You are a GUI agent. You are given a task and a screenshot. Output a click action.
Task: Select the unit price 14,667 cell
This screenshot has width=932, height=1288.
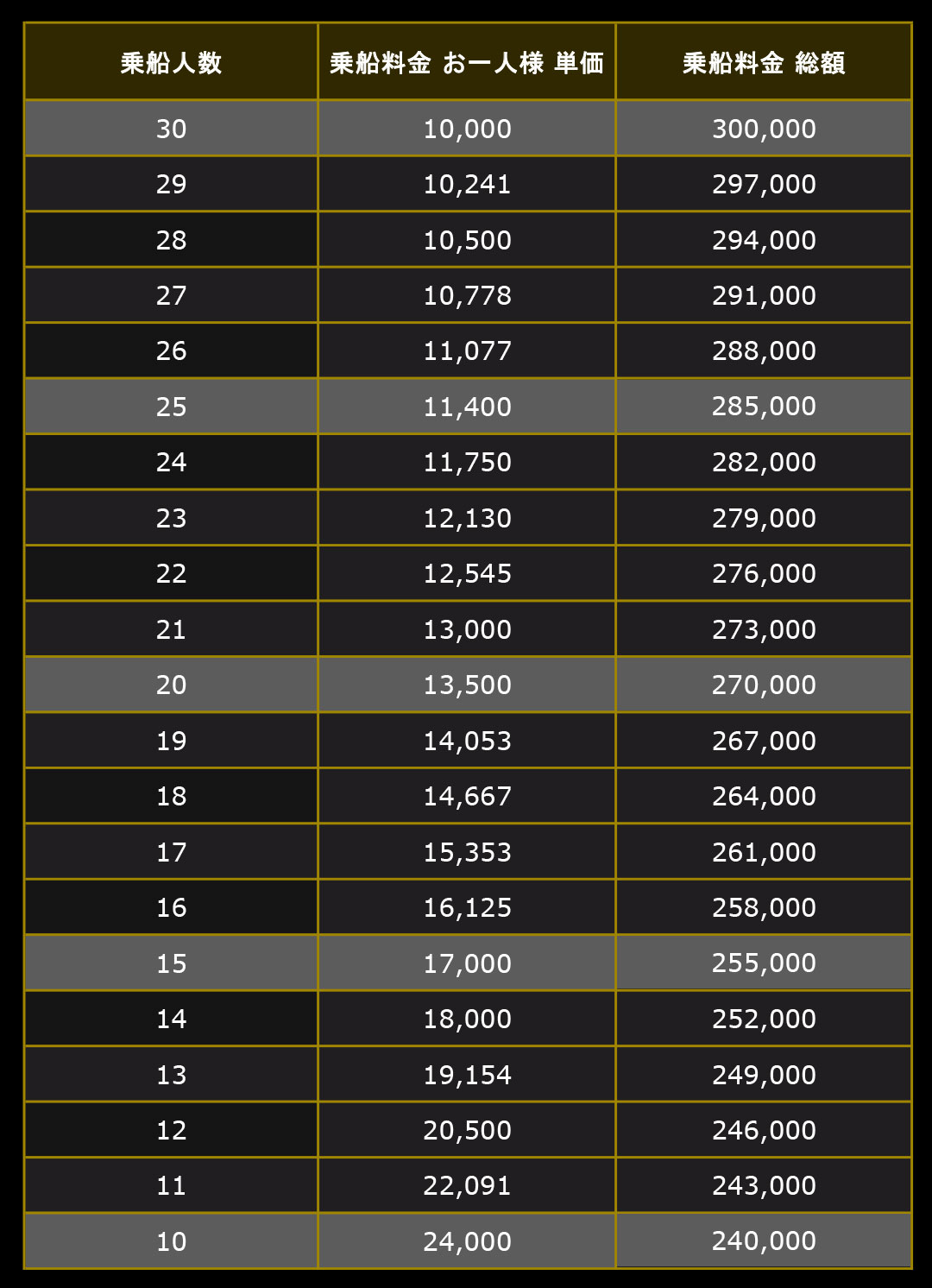coord(467,796)
